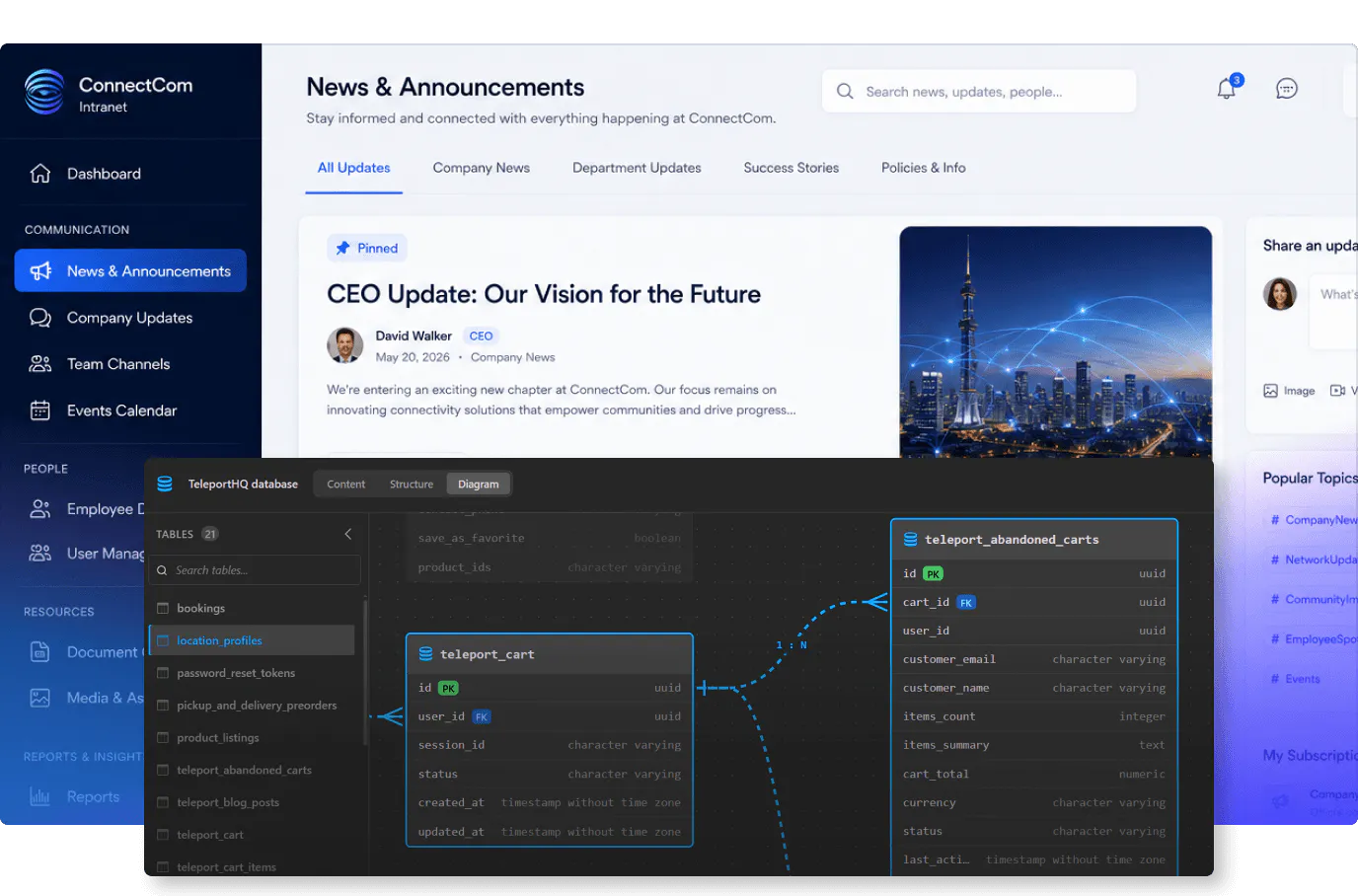
Task: Click the Events Calendar icon
Action: (40, 411)
